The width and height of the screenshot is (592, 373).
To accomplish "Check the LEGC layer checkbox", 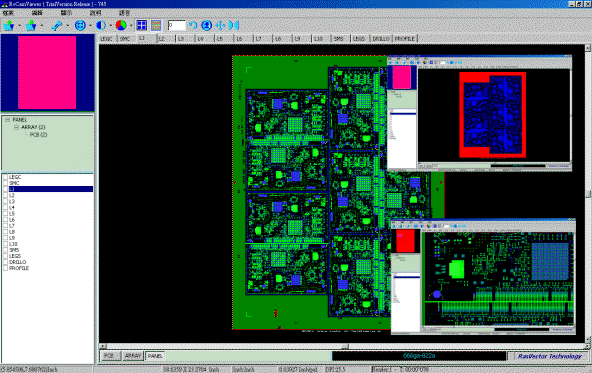I will pyautogui.click(x=5, y=177).
